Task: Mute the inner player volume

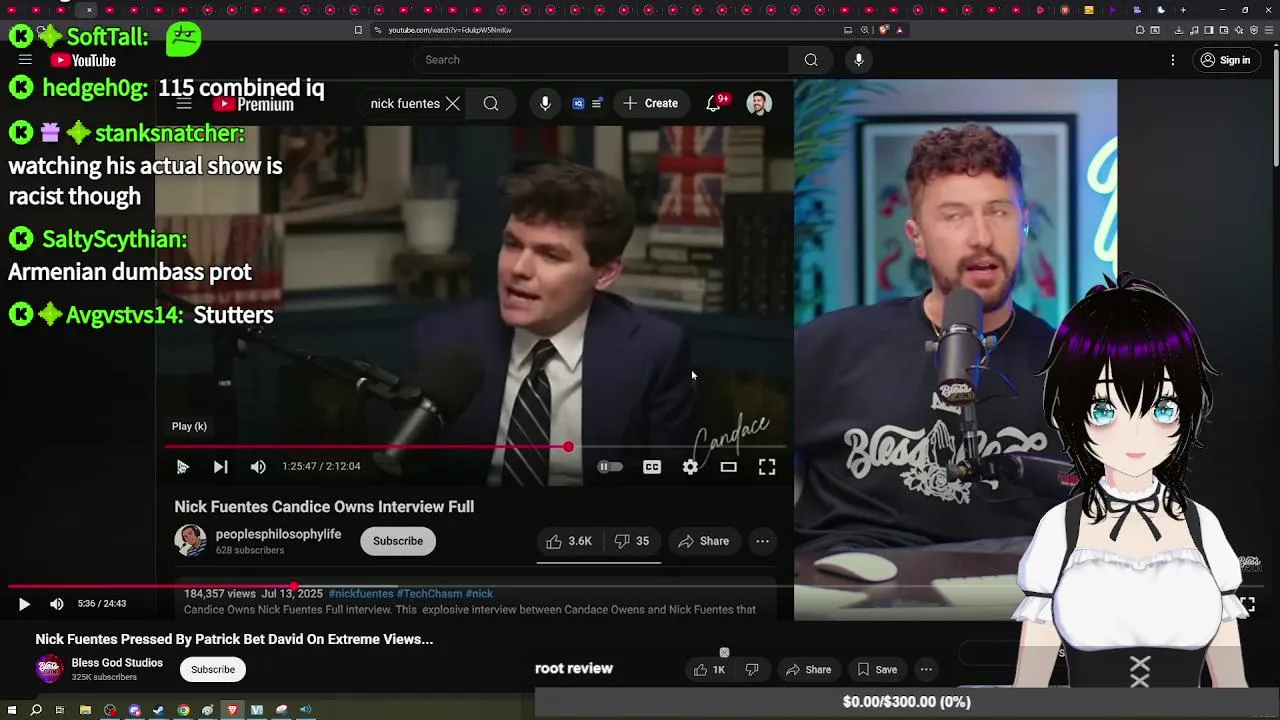Action: point(258,466)
